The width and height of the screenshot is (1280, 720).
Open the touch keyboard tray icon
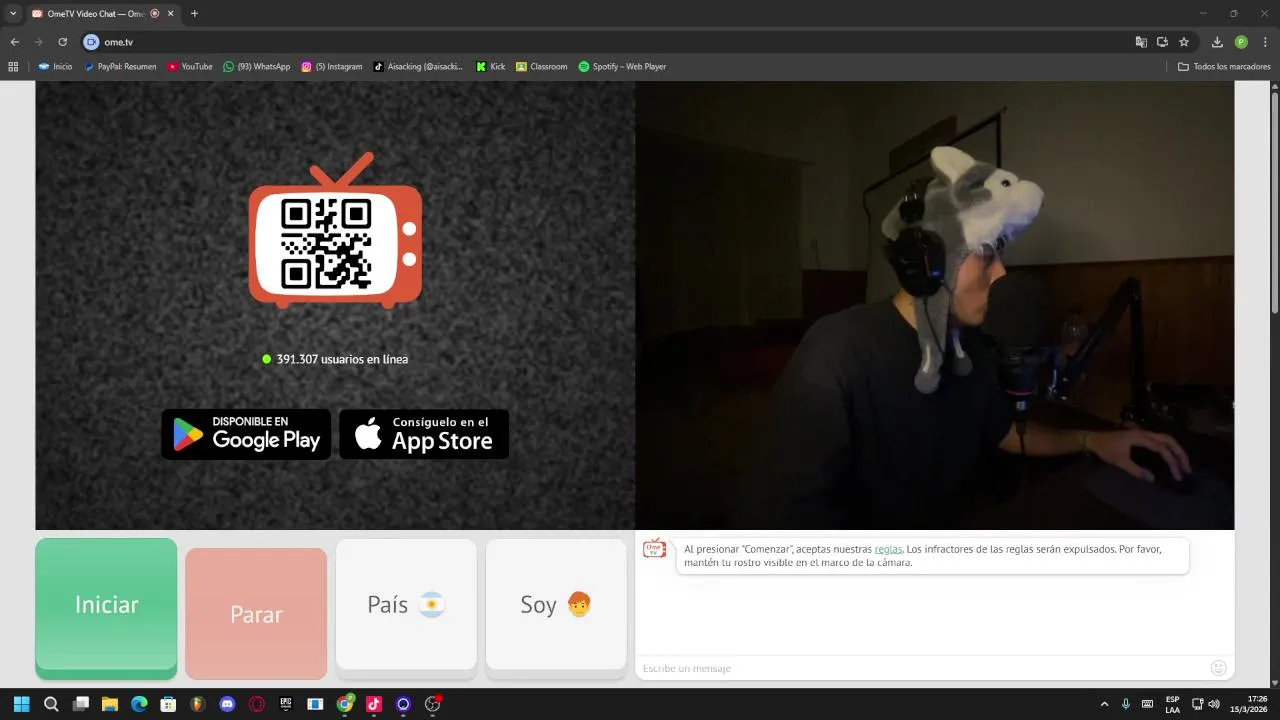pos(1147,704)
